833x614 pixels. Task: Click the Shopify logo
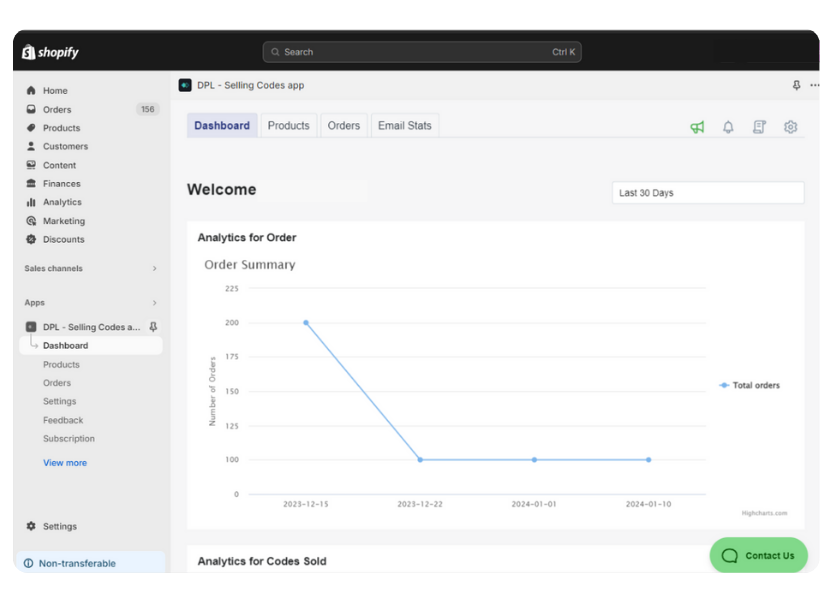(51, 52)
